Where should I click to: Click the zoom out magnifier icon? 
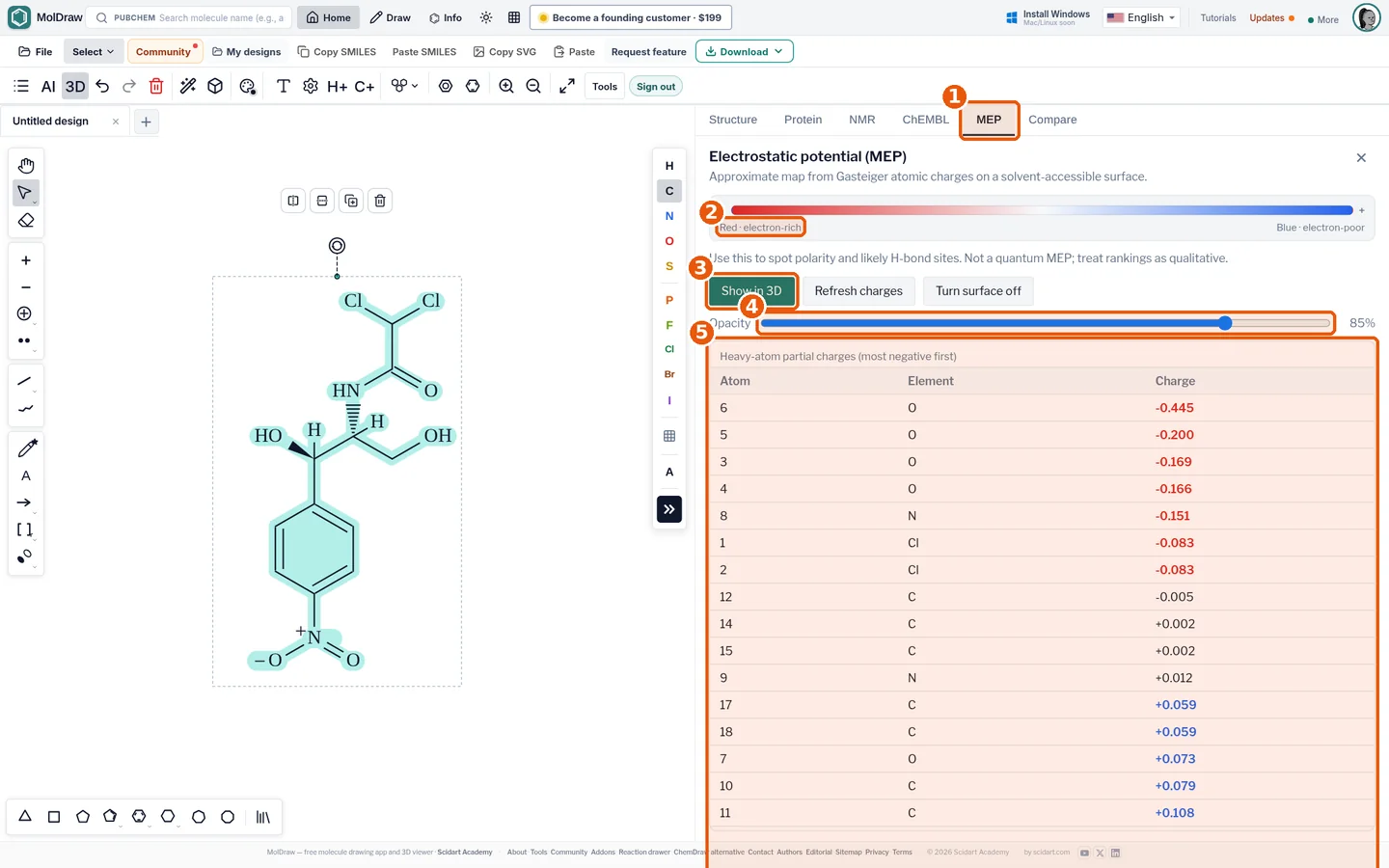click(533, 87)
